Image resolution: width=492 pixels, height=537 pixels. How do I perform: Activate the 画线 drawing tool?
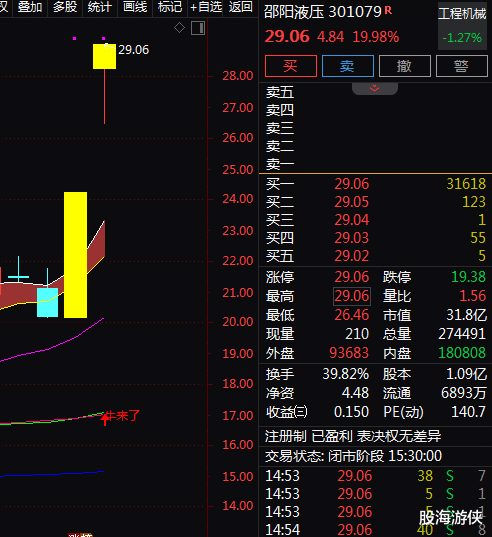tap(135, 7)
